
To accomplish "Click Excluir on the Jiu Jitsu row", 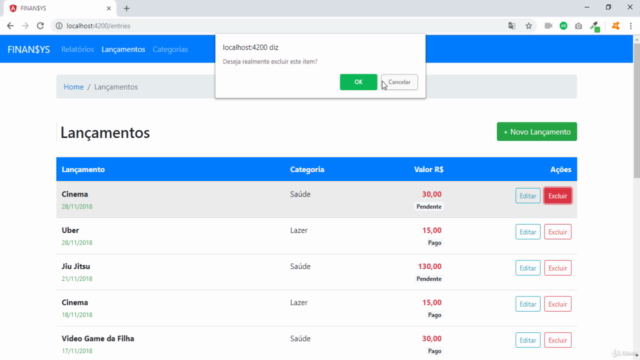I will point(558,268).
